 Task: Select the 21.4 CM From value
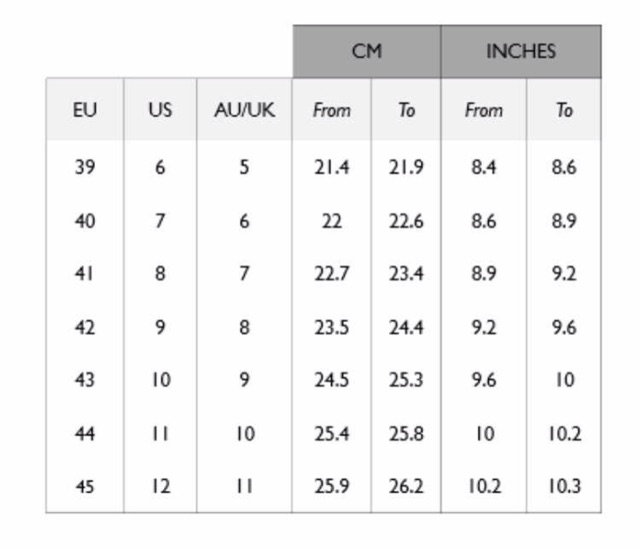pyautogui.click(x=331, y=167)
